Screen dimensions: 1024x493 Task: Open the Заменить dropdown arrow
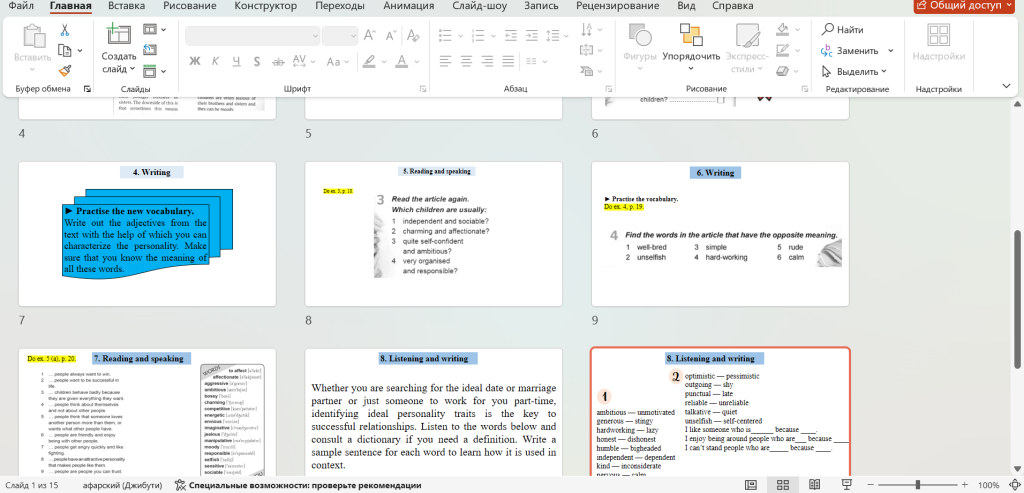pos(890,50)
